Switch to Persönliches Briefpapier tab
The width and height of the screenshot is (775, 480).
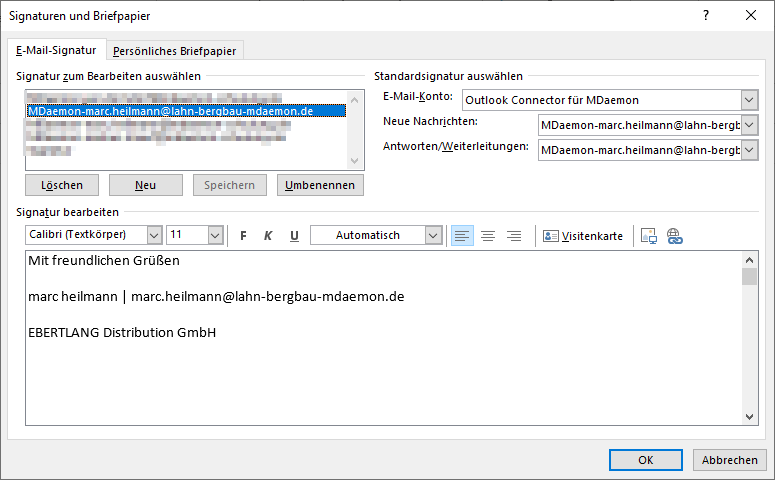click(176, 51)
